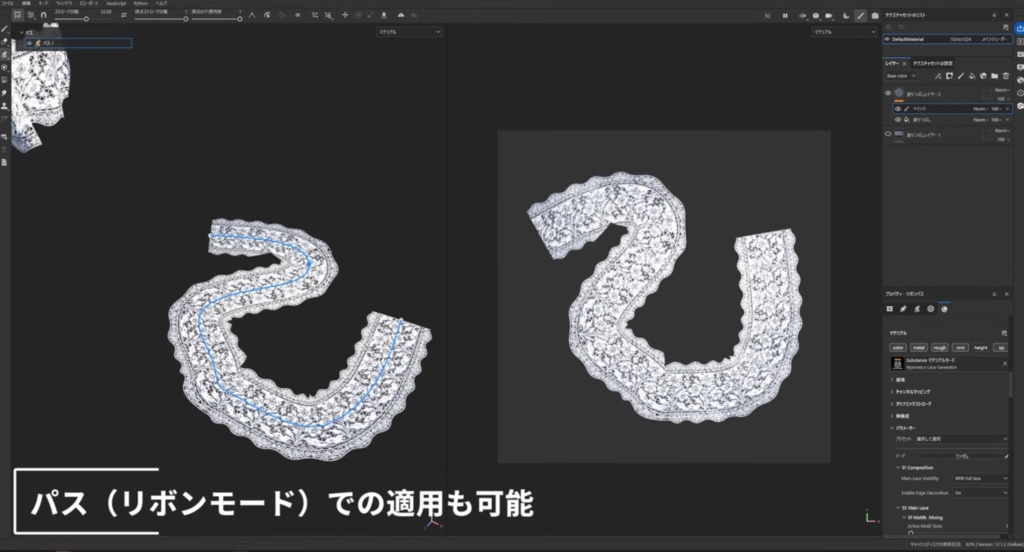Hide the 塗りつぶし effect layer
Image resolution: width=1024 pixels, height=552 pixels.
(897, 120)
